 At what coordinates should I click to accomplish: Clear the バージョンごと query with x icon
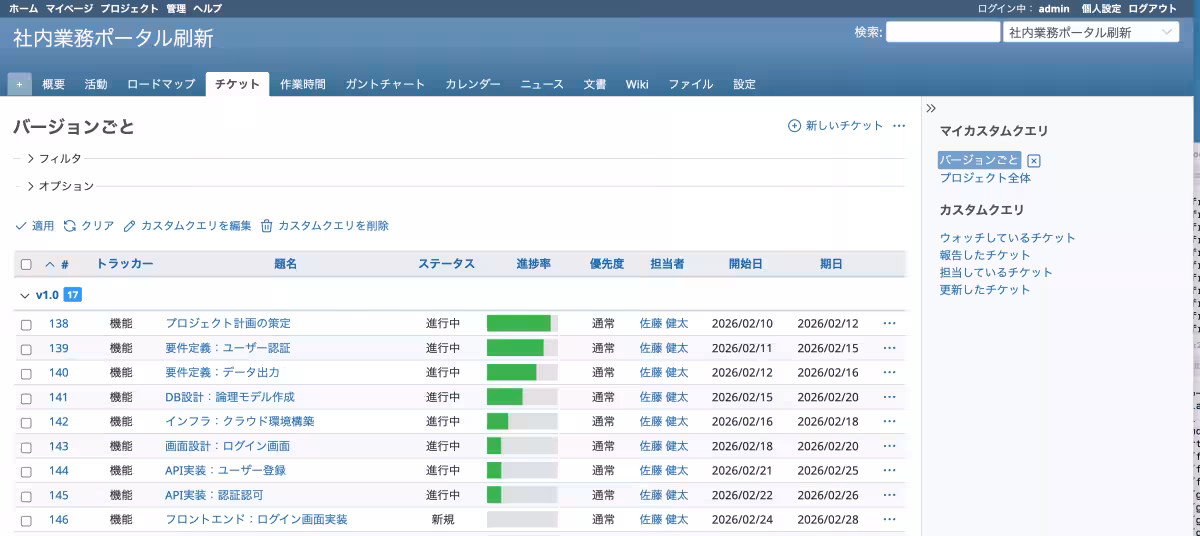point(1034,161)
